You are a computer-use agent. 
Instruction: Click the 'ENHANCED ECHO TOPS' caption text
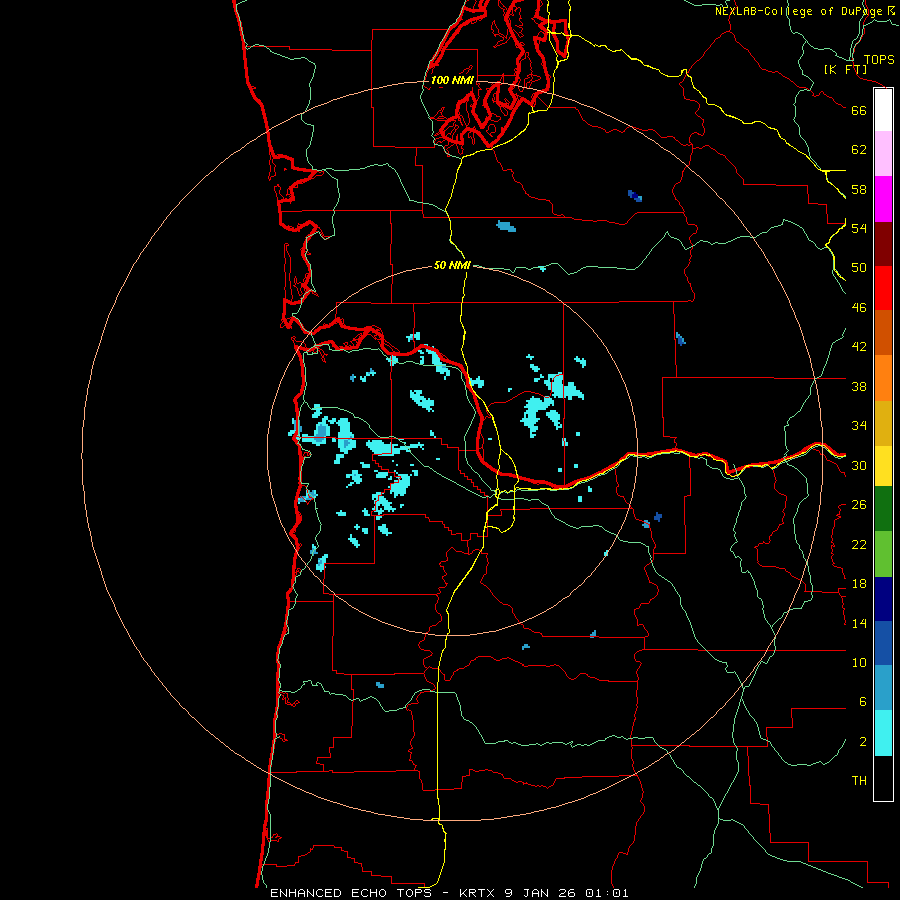[351, 893]
